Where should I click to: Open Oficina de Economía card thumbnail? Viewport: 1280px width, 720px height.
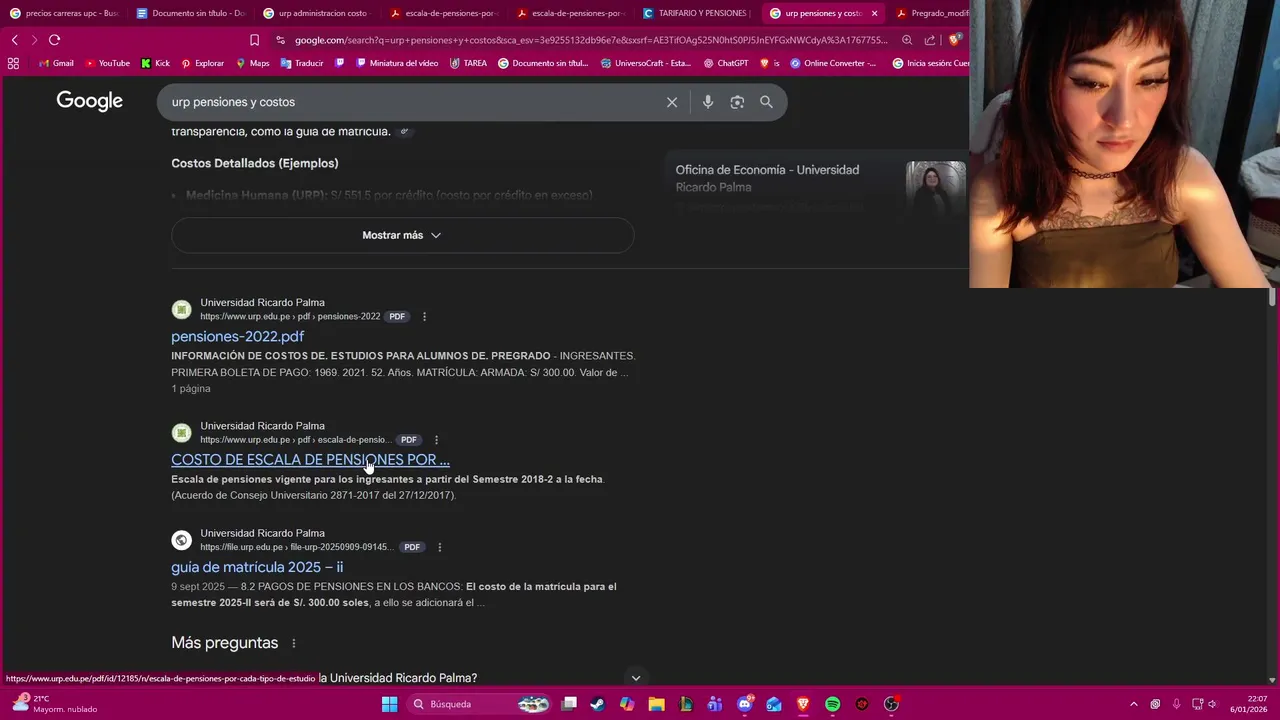[936, 189]
